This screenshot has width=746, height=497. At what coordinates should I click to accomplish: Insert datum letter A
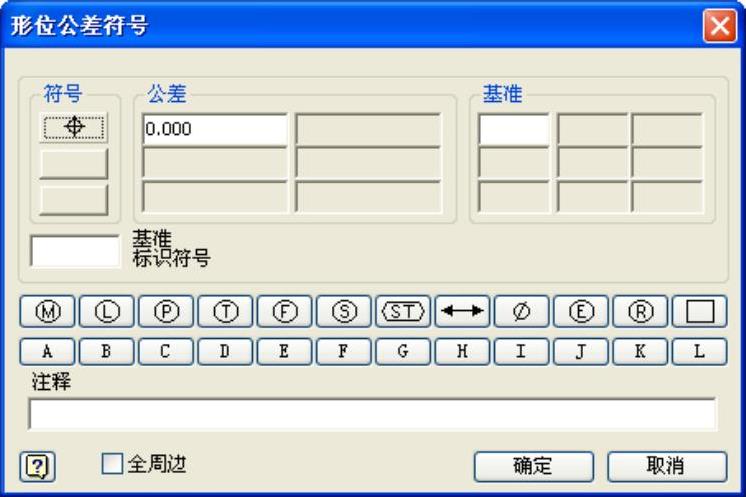tap(48, 351)
